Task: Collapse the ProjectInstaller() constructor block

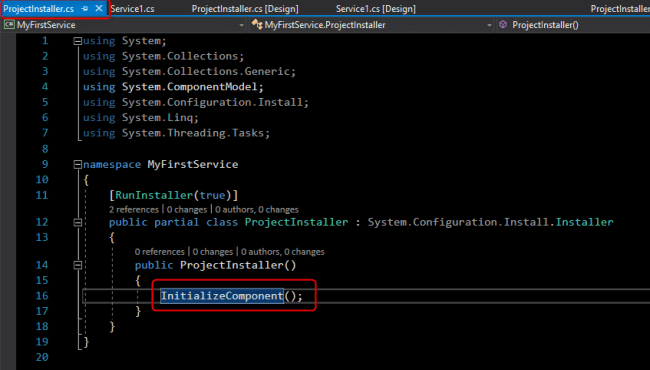Action: click(78, 265)
